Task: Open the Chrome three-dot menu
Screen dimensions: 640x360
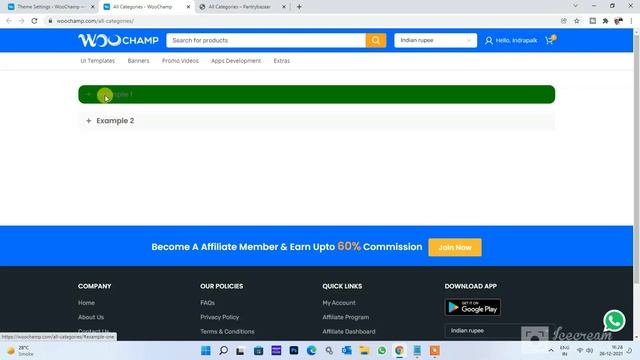Action: click(631, 20)
